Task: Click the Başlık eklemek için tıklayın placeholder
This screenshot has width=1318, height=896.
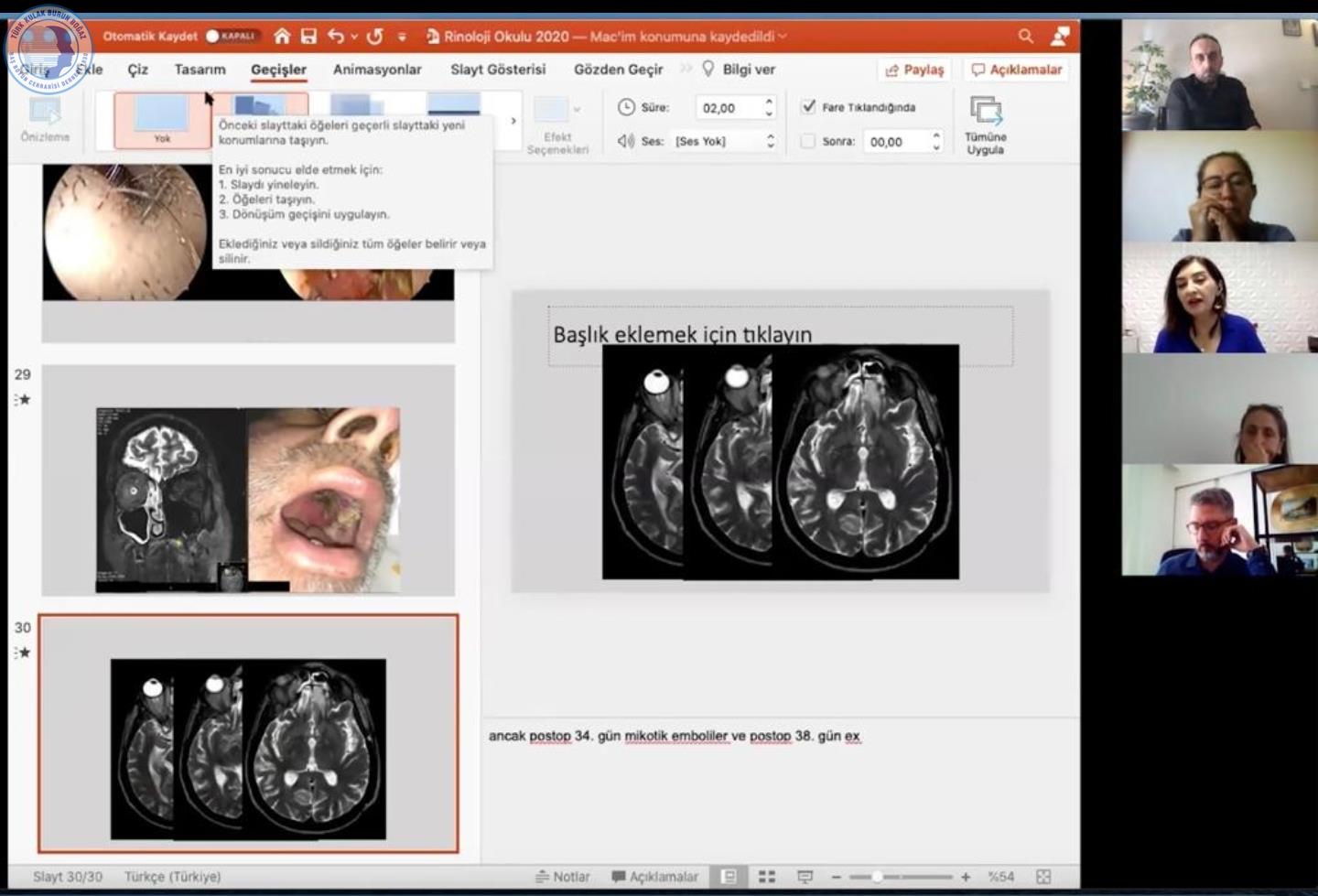Action: pos(780,335)
